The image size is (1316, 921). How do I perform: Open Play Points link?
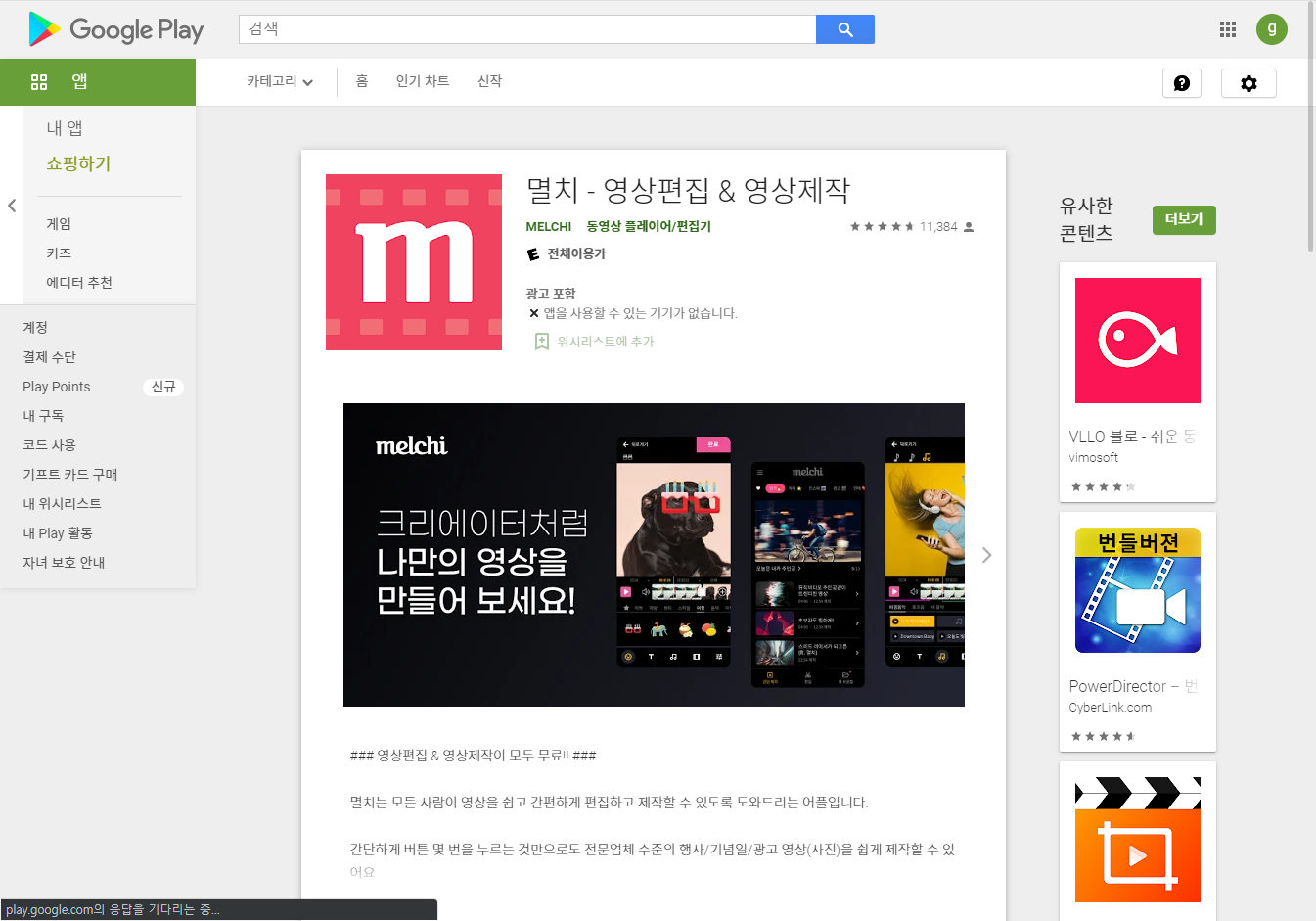click(57, 387)
